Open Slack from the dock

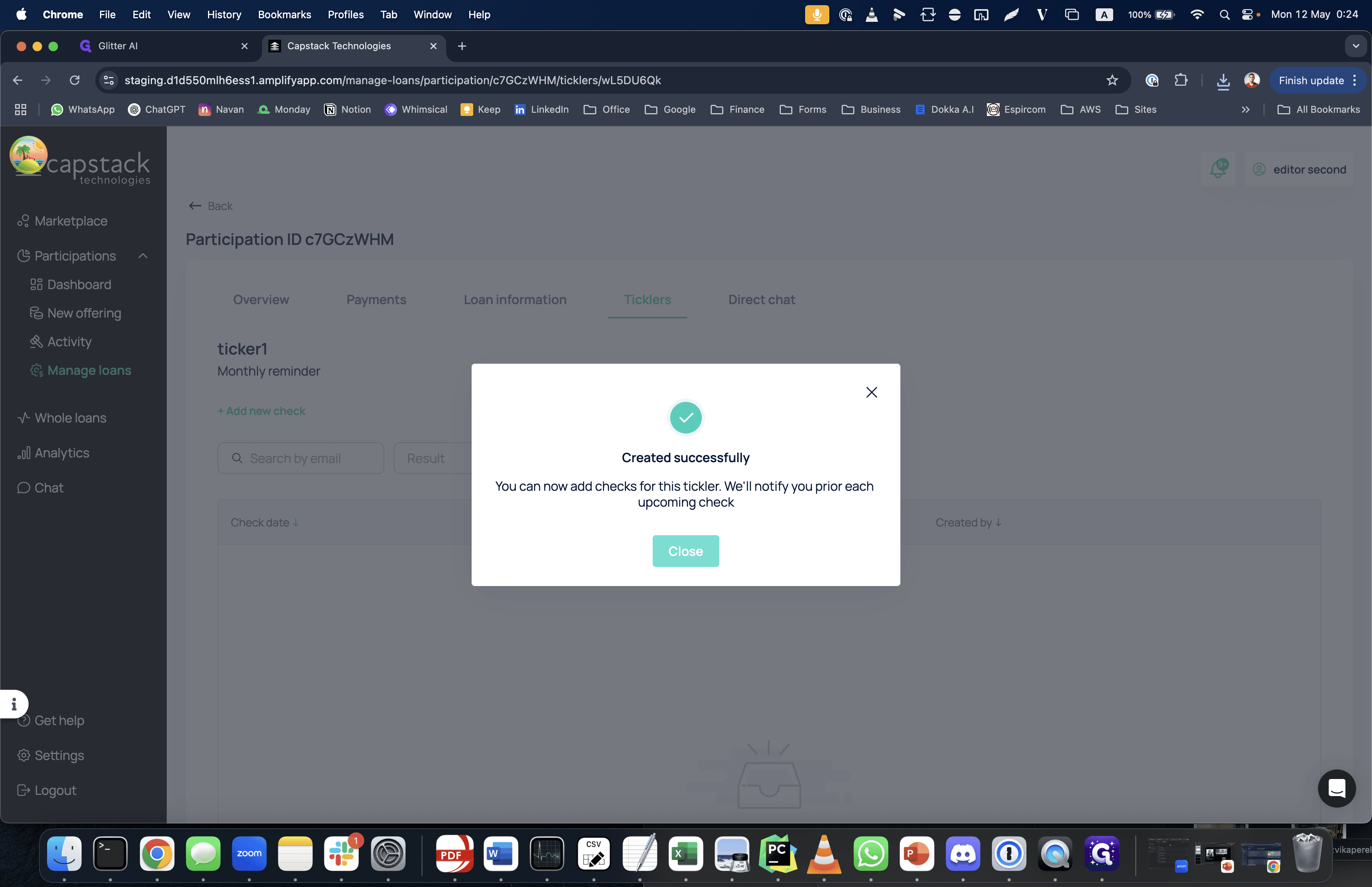(x=341, y=853)
